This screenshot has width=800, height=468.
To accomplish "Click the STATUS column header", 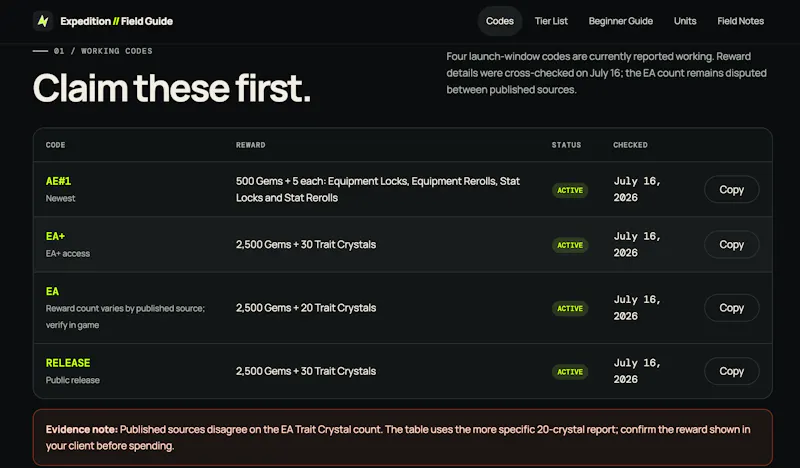I will 566,145.
